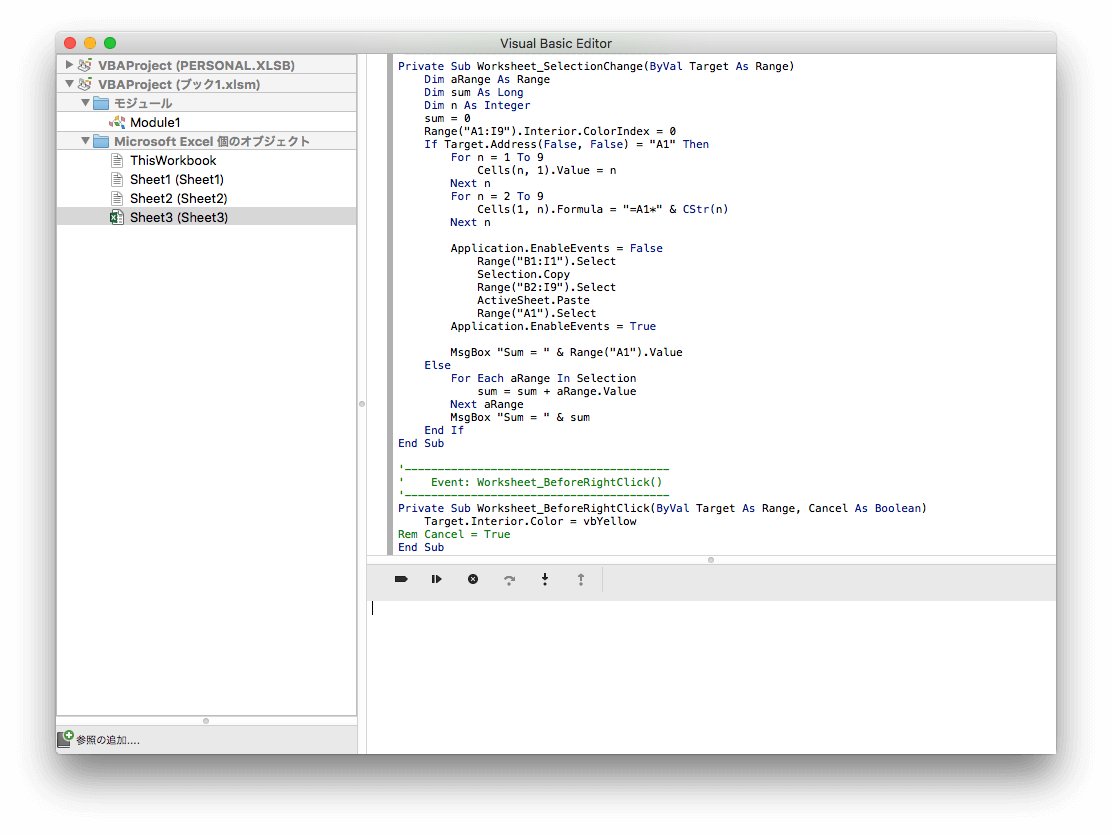Click the Stop/Reset circle-x icon

[x=473, y=579]
